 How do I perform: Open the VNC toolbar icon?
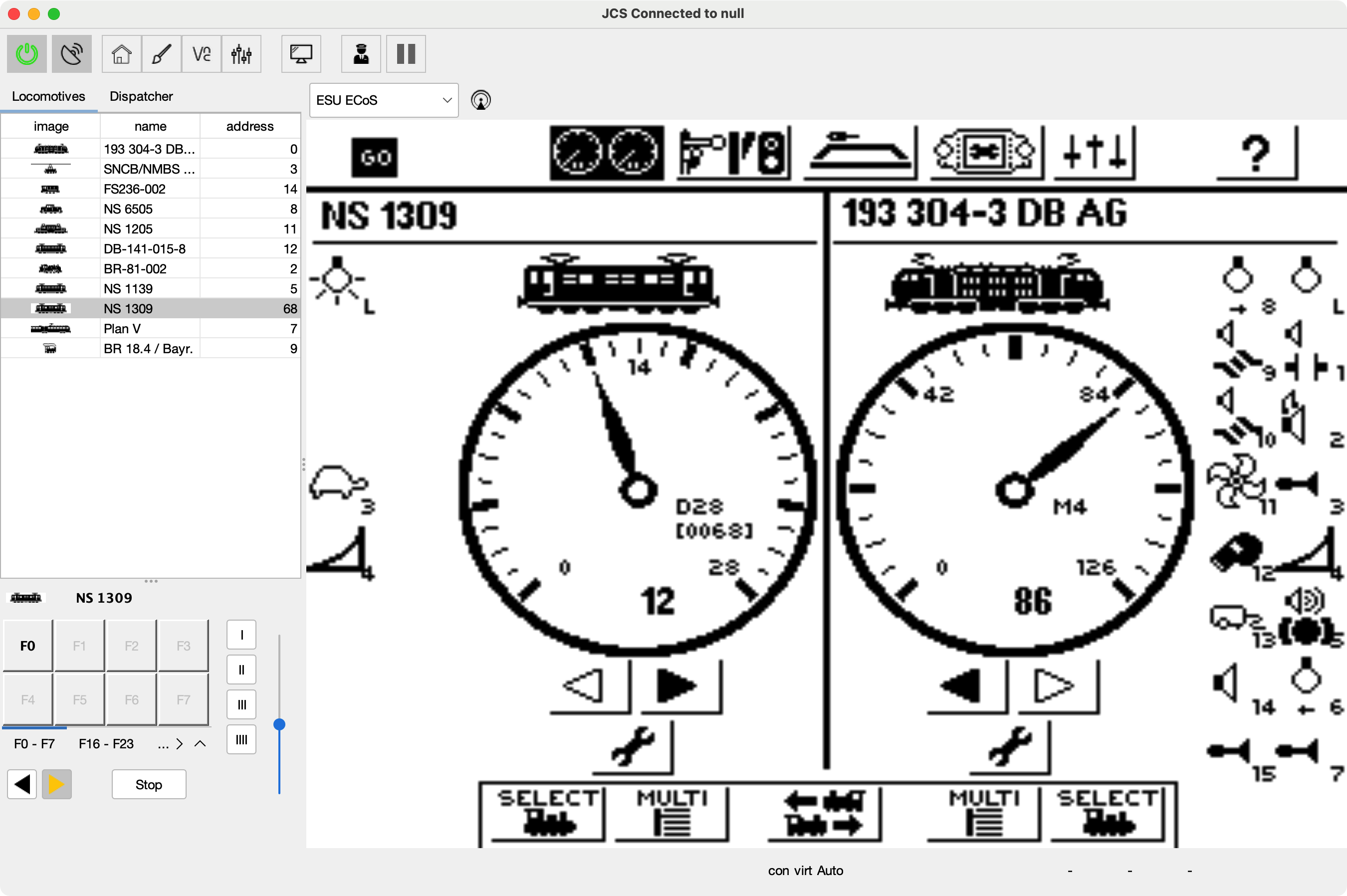[x=201, y=54]
